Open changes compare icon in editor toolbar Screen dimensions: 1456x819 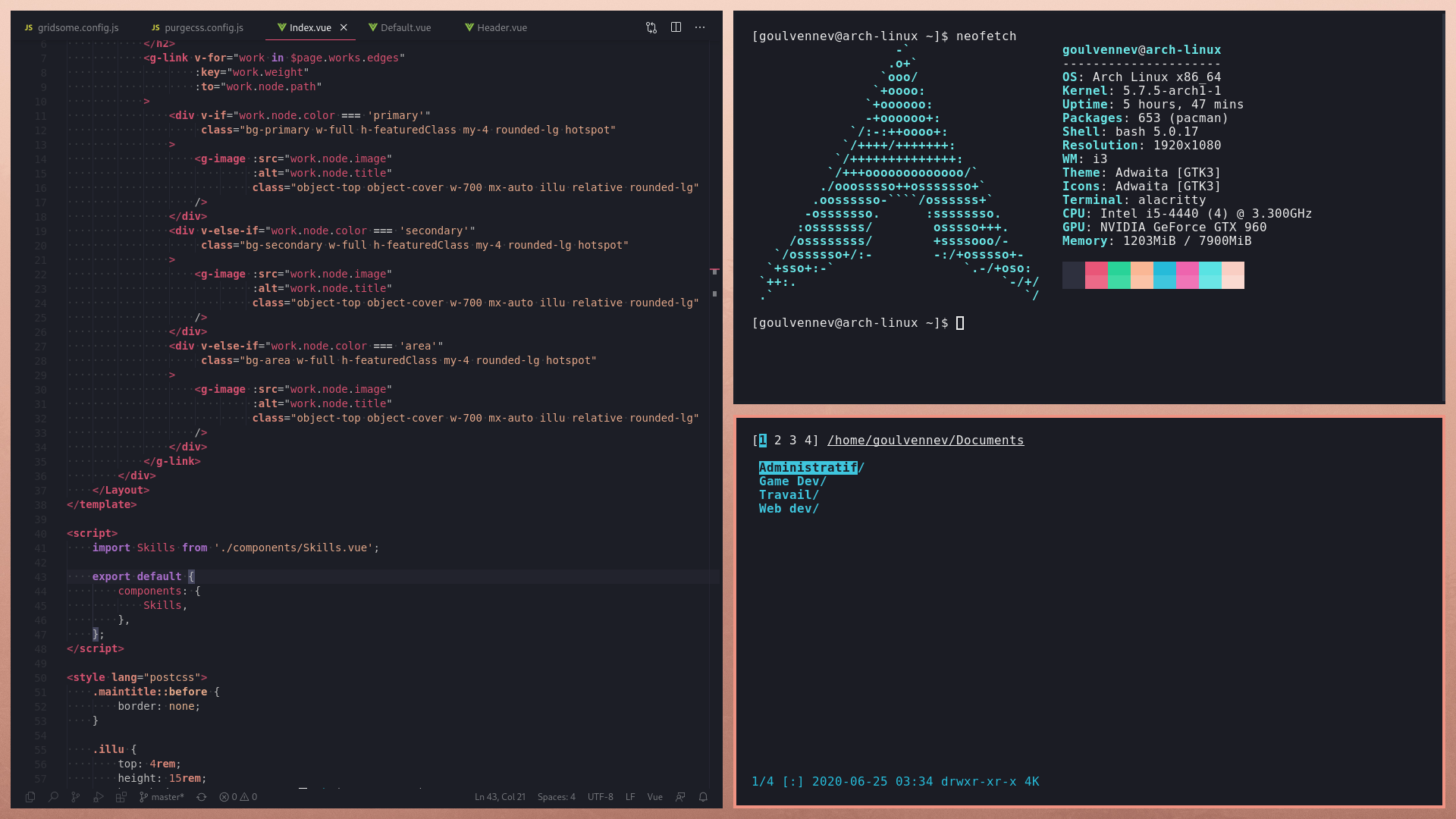651,27
